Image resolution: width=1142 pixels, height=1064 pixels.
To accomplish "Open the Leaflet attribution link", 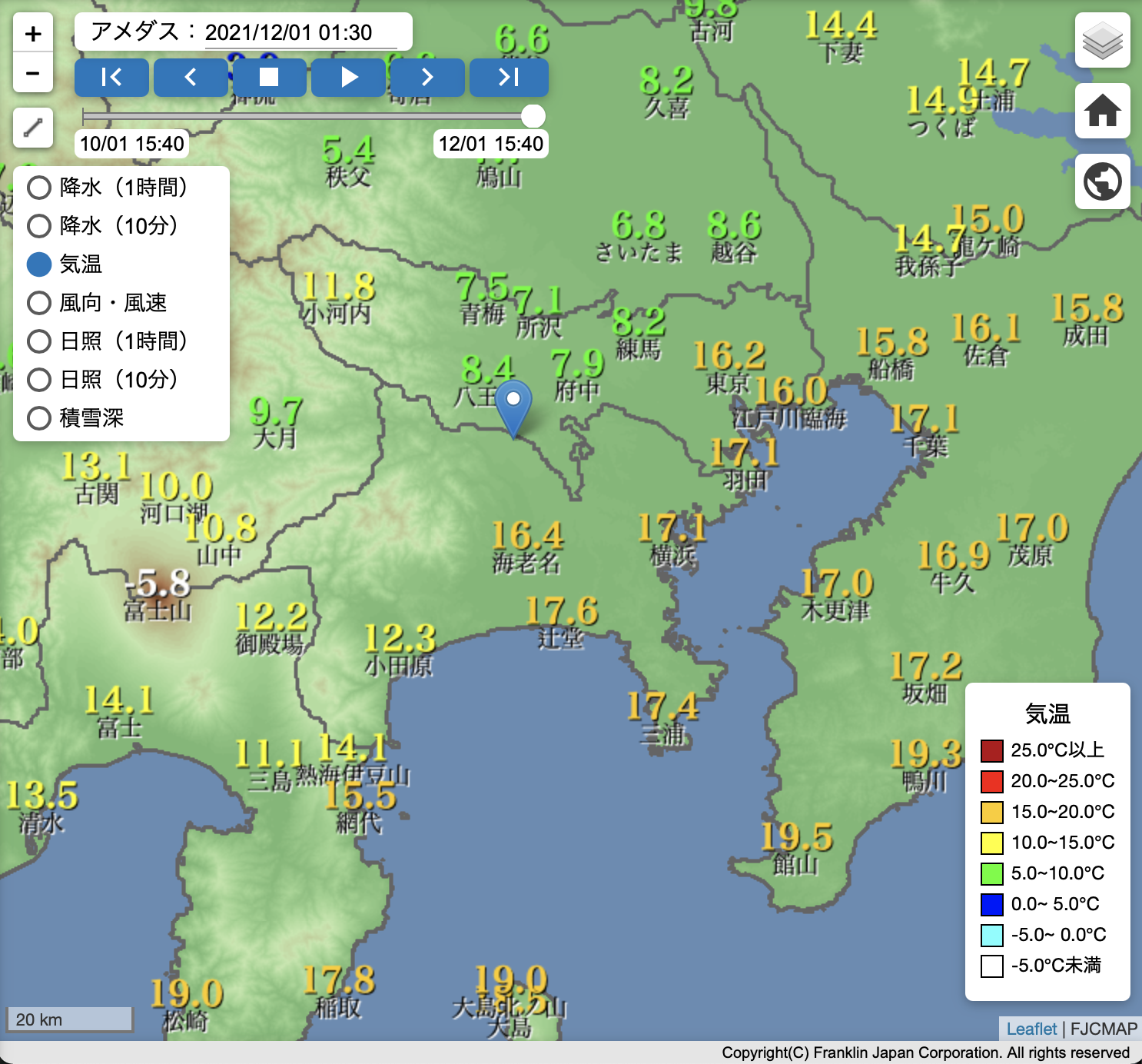I will tap(1031, 1029).
